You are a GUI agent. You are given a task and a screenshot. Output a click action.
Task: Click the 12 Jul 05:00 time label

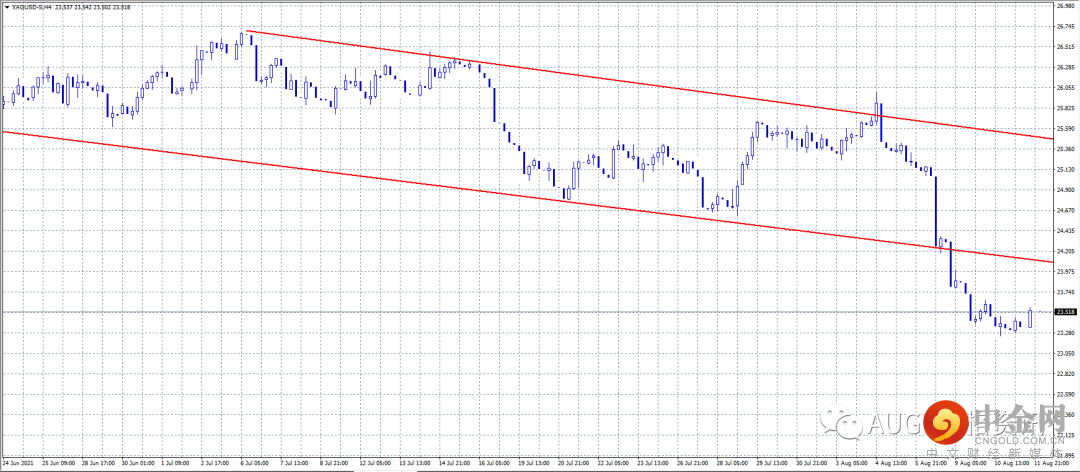[x=375, y=463]
